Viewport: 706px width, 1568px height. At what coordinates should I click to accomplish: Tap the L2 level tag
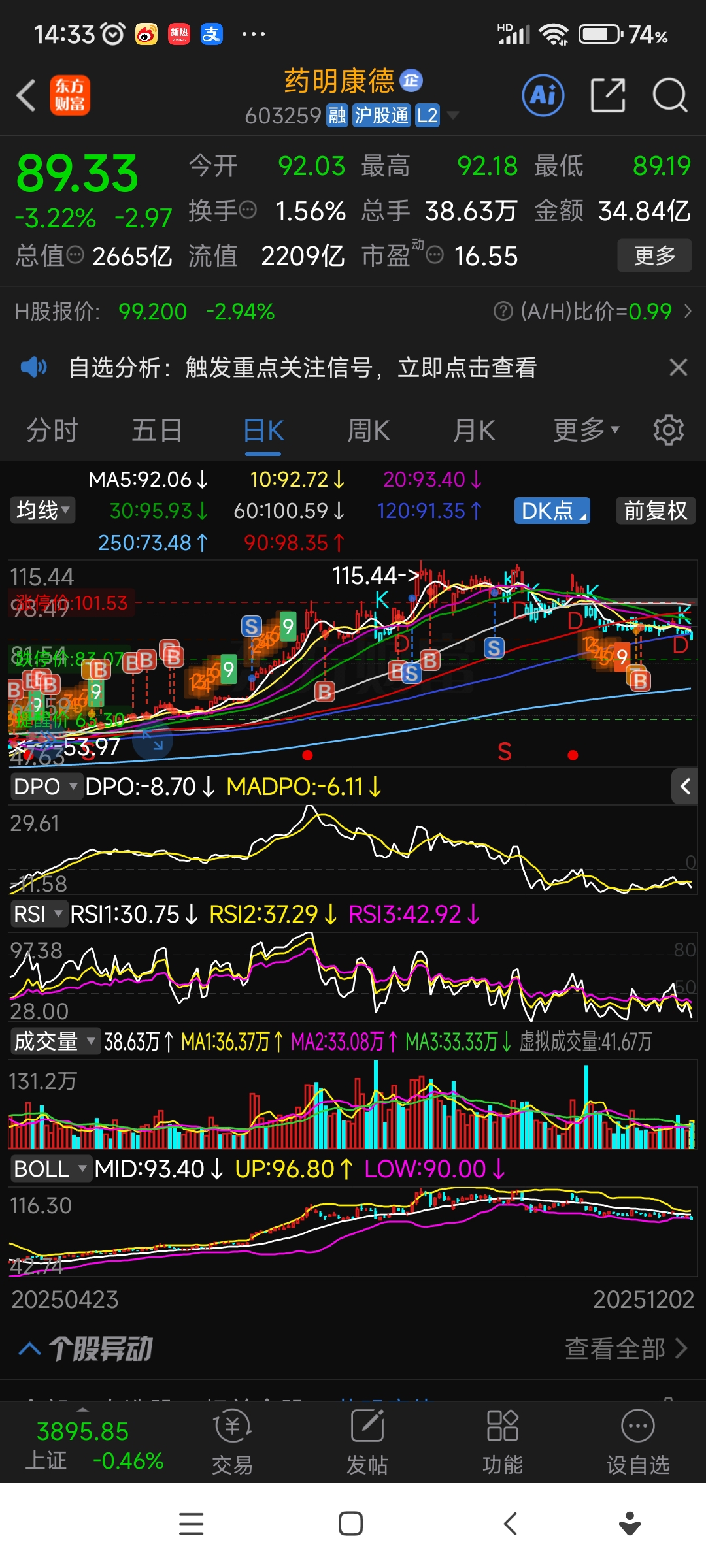[x=427, y=116]
